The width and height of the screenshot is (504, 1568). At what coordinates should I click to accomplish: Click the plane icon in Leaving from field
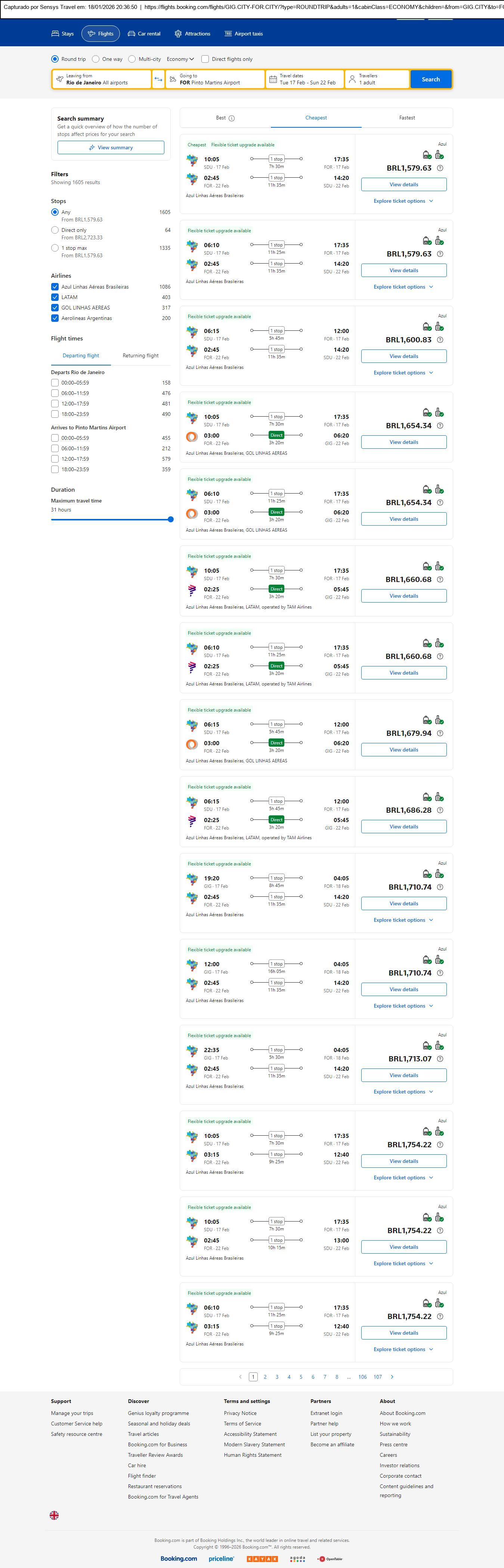(x=60, y=79)
